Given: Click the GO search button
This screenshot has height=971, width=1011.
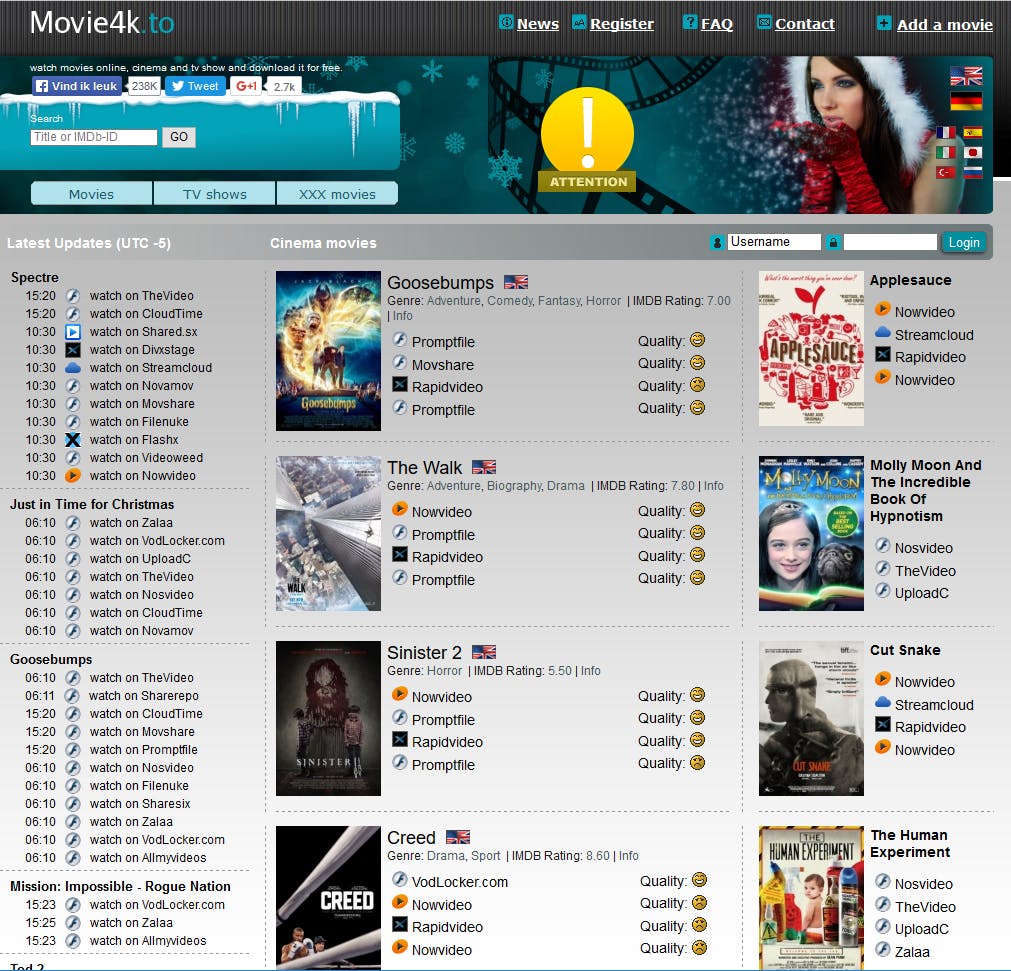Looking at the screenshot, I should tap(179, 137).
